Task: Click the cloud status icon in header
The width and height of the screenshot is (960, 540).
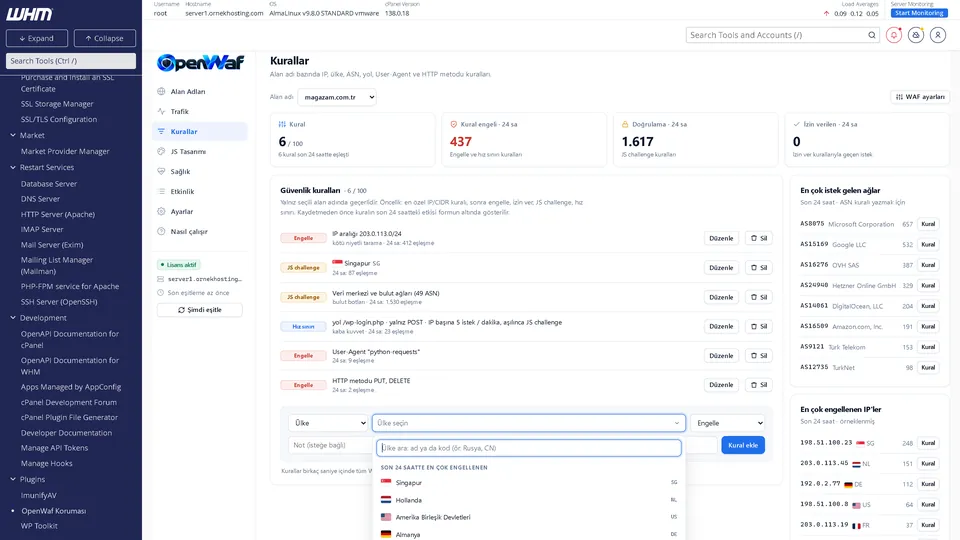Action: click(x=916, y=35)
